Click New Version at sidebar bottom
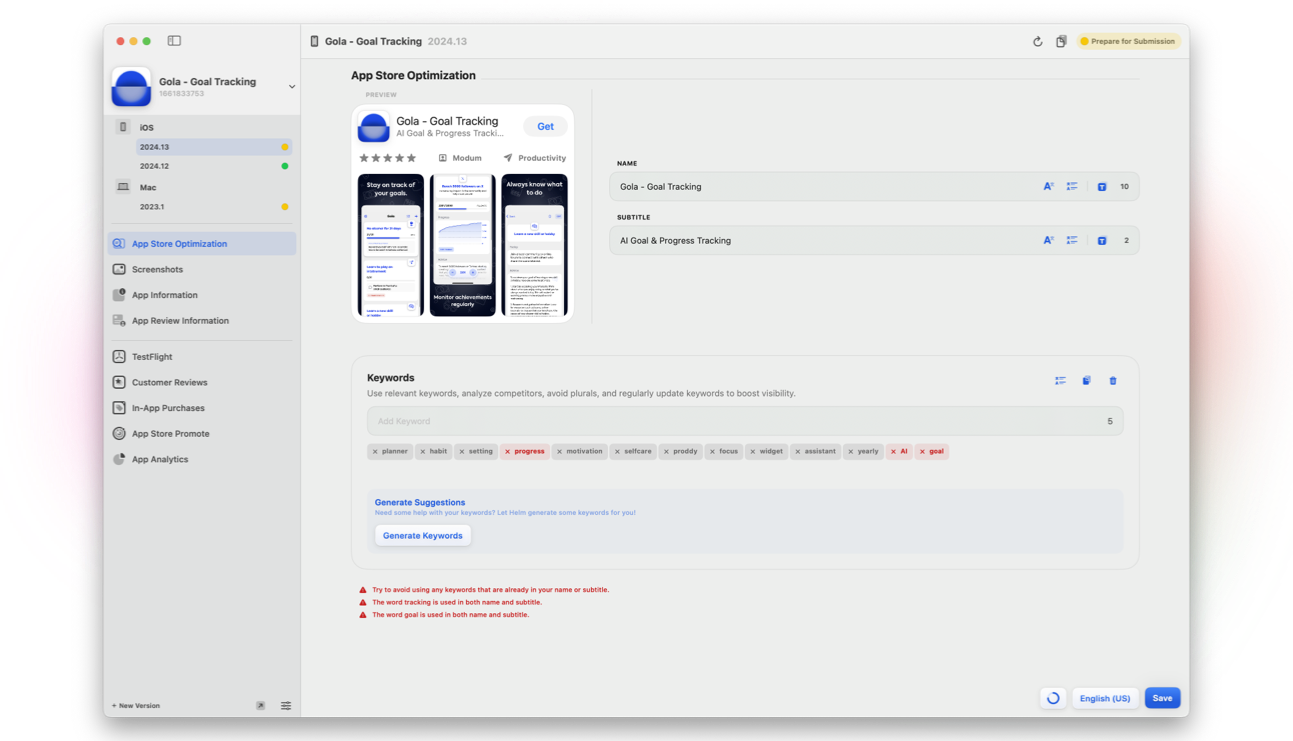This screenshot has height=741, width=1293. coord(136,706)
